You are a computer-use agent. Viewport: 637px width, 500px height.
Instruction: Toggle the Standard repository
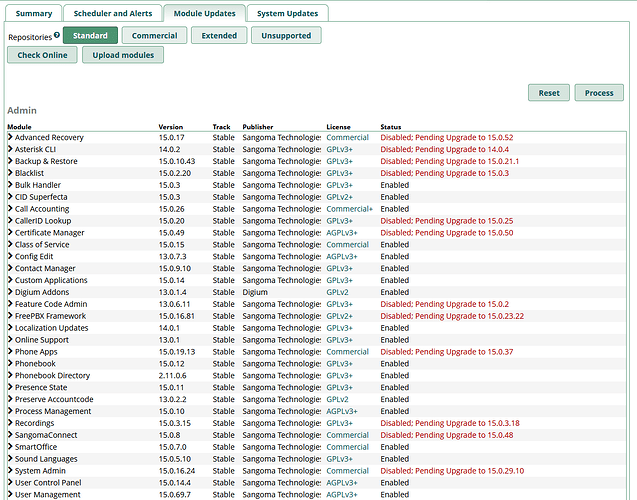[x=90, y=35]
